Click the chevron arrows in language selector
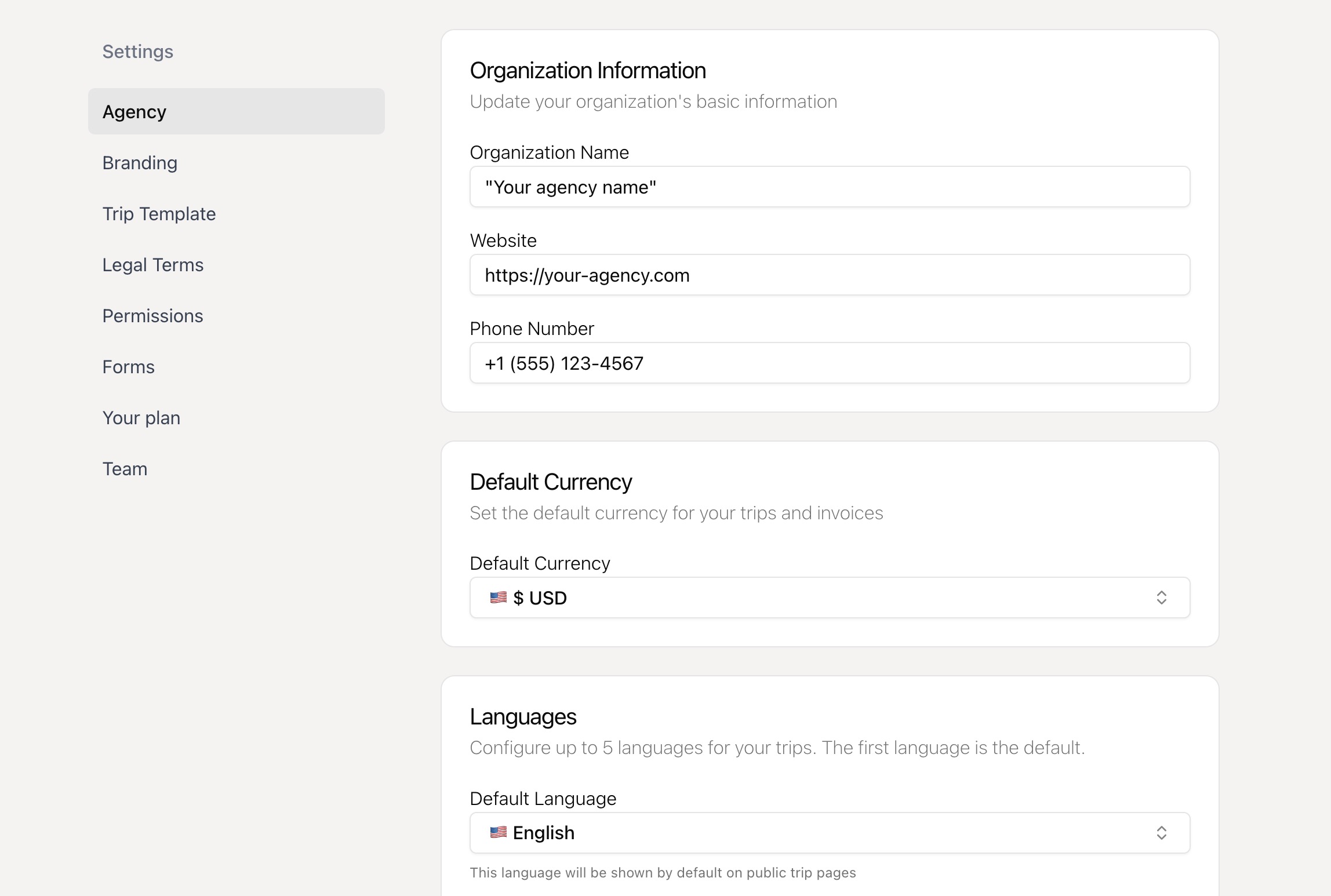The width and height of the screenshot is (1331, 896). pyautogui.click(x=1161, y=833)
